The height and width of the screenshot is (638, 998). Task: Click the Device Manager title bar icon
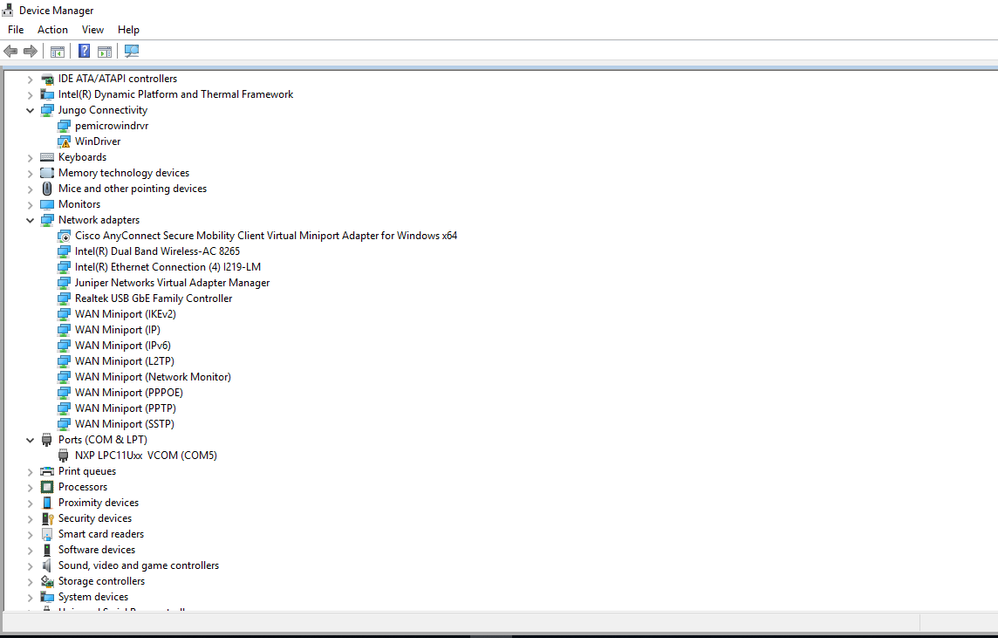[x=8, y=10]
